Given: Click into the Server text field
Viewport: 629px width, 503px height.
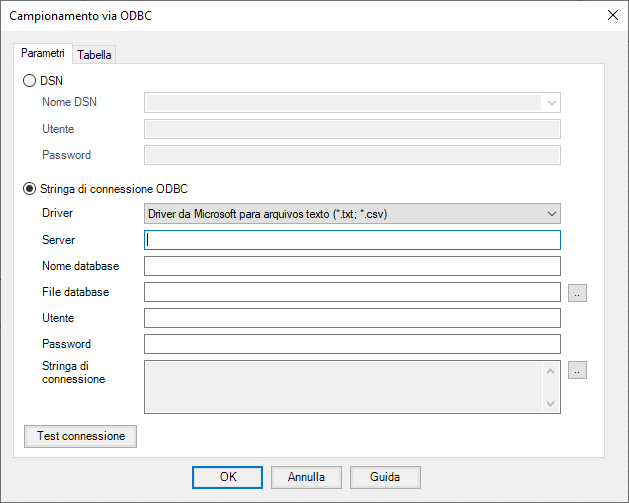Looking at the screenshot, I should [x=352, y=240].
